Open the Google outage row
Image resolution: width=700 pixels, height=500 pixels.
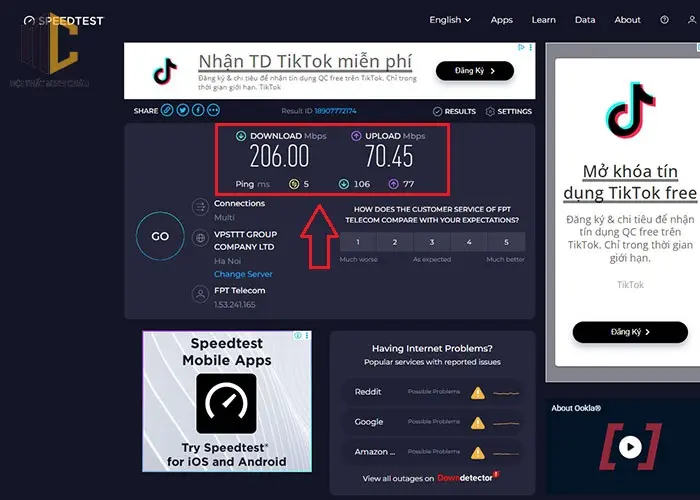(x=432, y=422)
